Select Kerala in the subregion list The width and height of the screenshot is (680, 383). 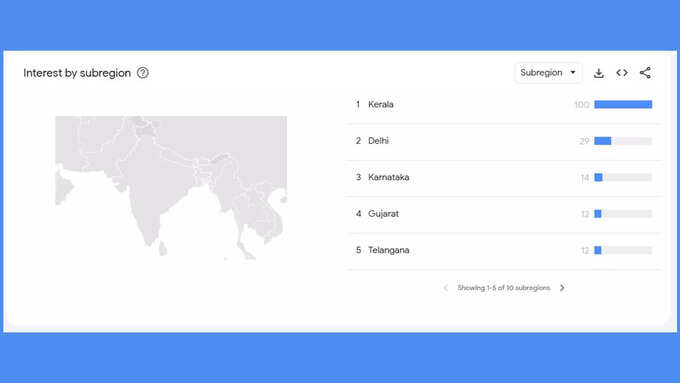pos(504,105)
